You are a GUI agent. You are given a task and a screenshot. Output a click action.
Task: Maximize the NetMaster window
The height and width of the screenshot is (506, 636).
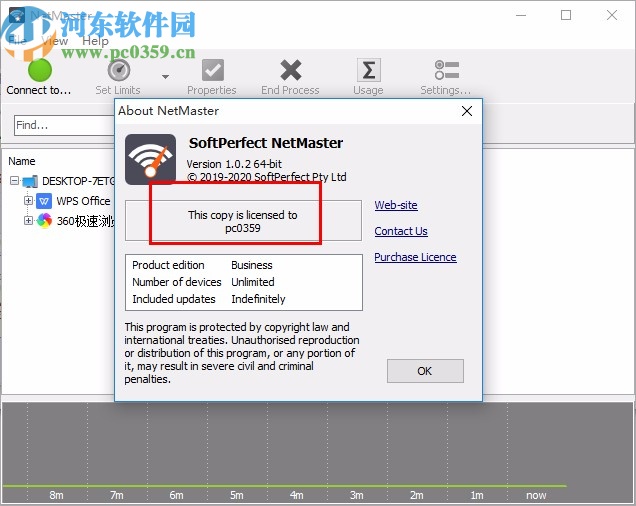(x=566, y=15)
